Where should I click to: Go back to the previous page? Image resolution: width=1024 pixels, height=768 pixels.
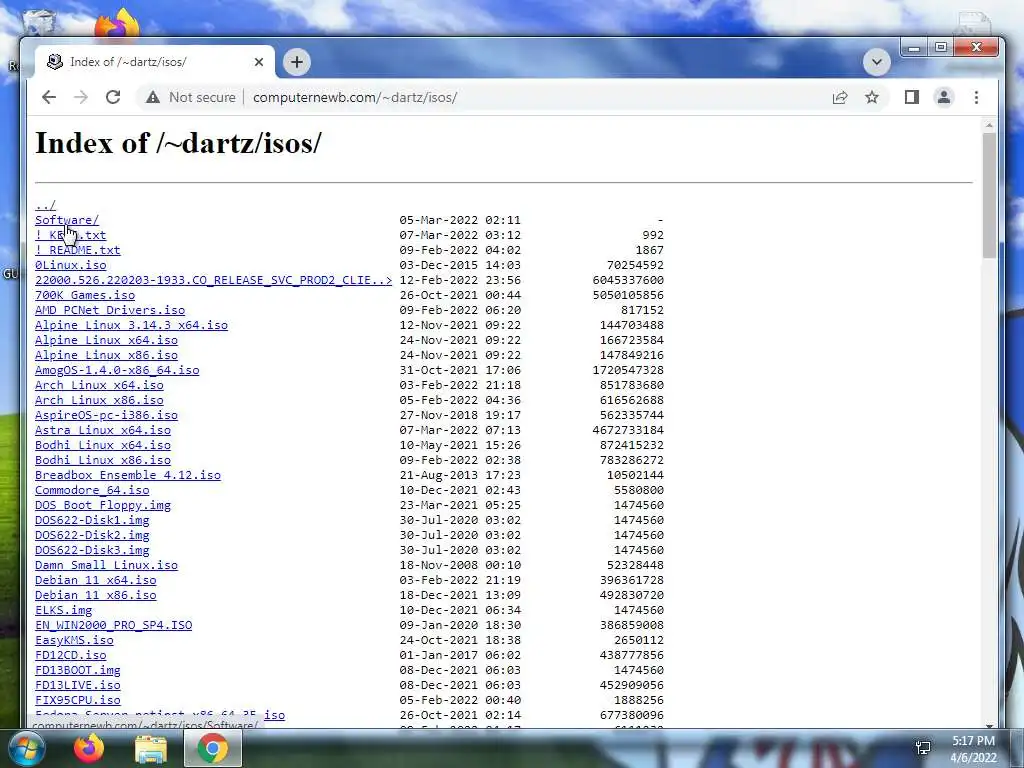49,97
